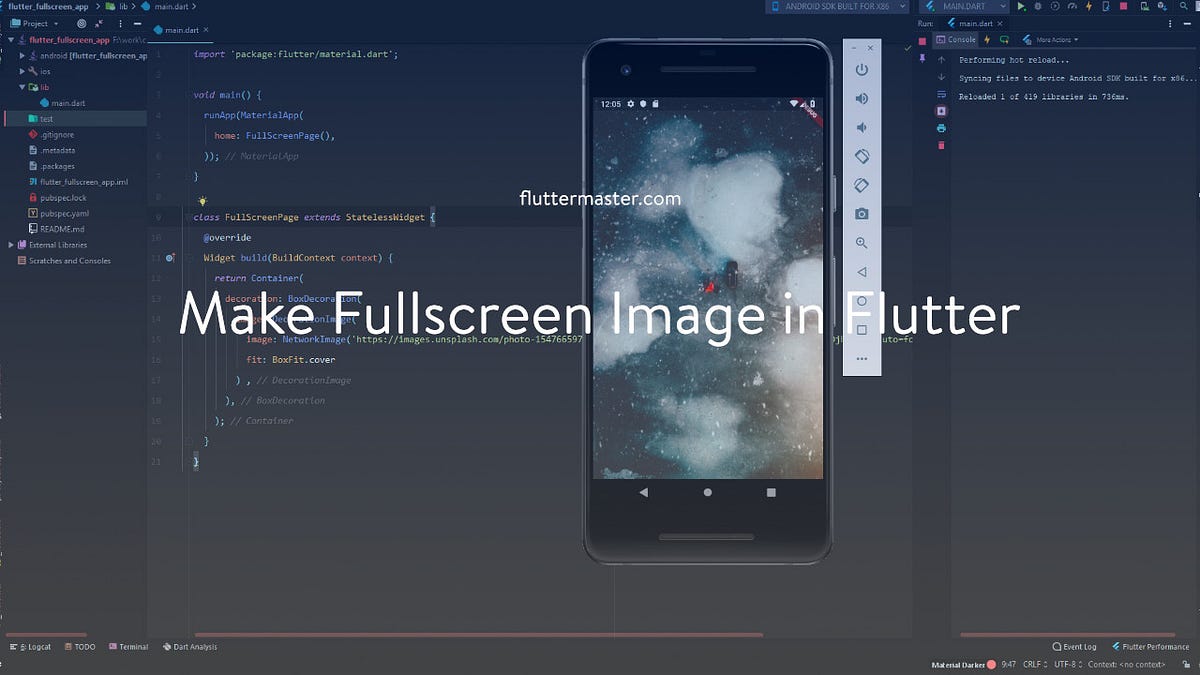The height and width of the screenshot is (675, 1200).
Task: Toggle read-only lock in status bar
Action: pos(1187,663)
